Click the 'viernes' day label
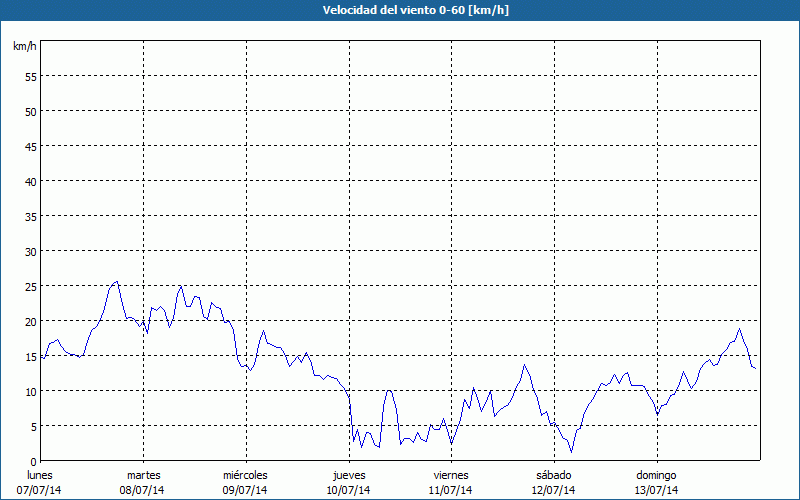Screen dimensions: 800x500 (451, 475)
